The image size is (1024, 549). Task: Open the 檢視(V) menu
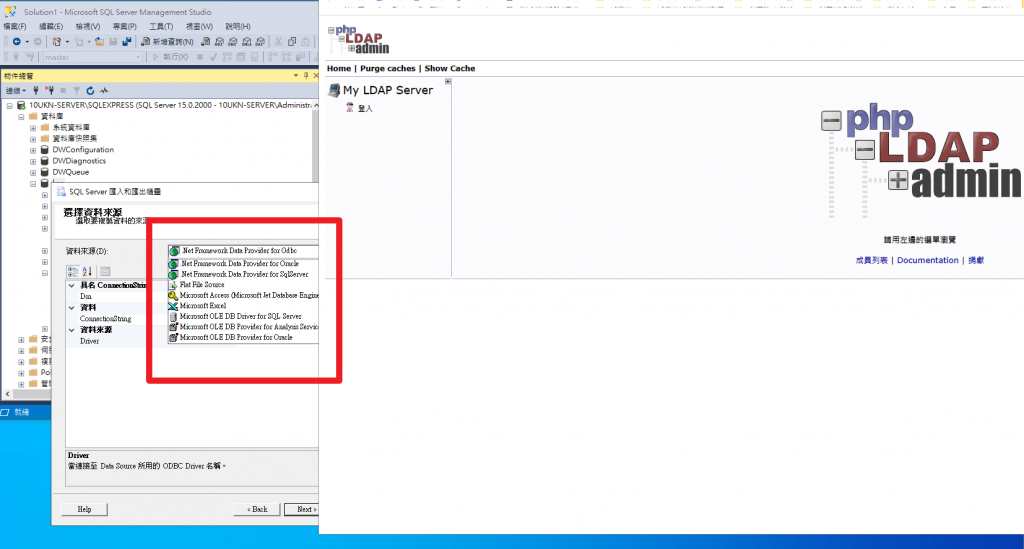88,27
